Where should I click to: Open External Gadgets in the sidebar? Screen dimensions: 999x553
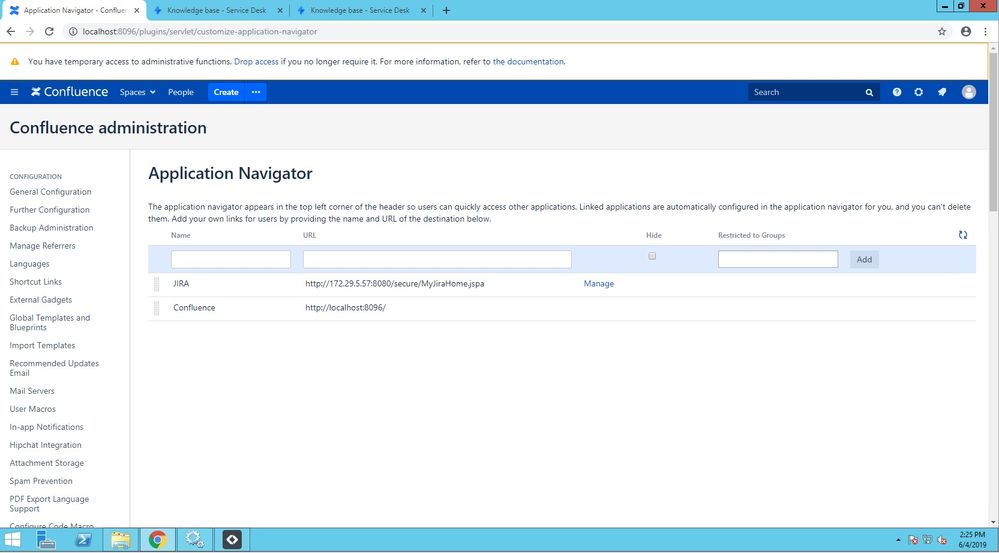[x=41, y=300]
